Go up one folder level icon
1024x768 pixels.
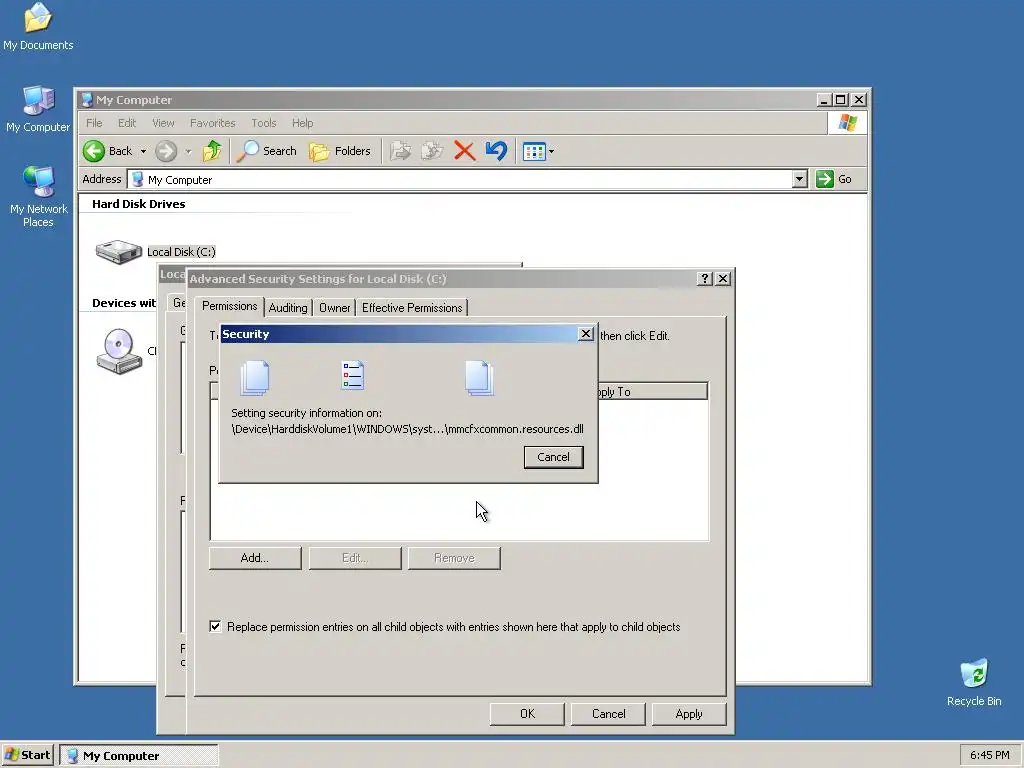tap(212, 151)
